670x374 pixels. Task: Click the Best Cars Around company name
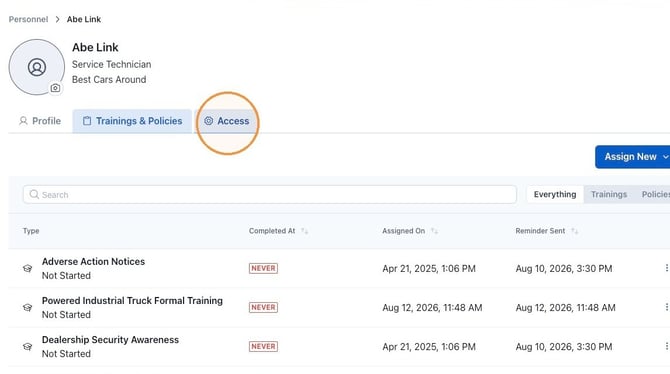tap(109, 80)
